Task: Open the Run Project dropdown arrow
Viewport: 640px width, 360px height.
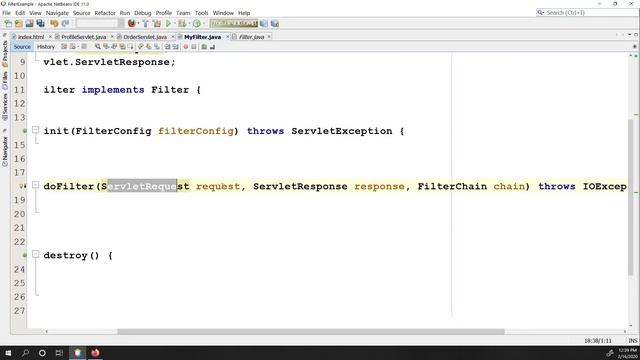Action: (175, 24)
